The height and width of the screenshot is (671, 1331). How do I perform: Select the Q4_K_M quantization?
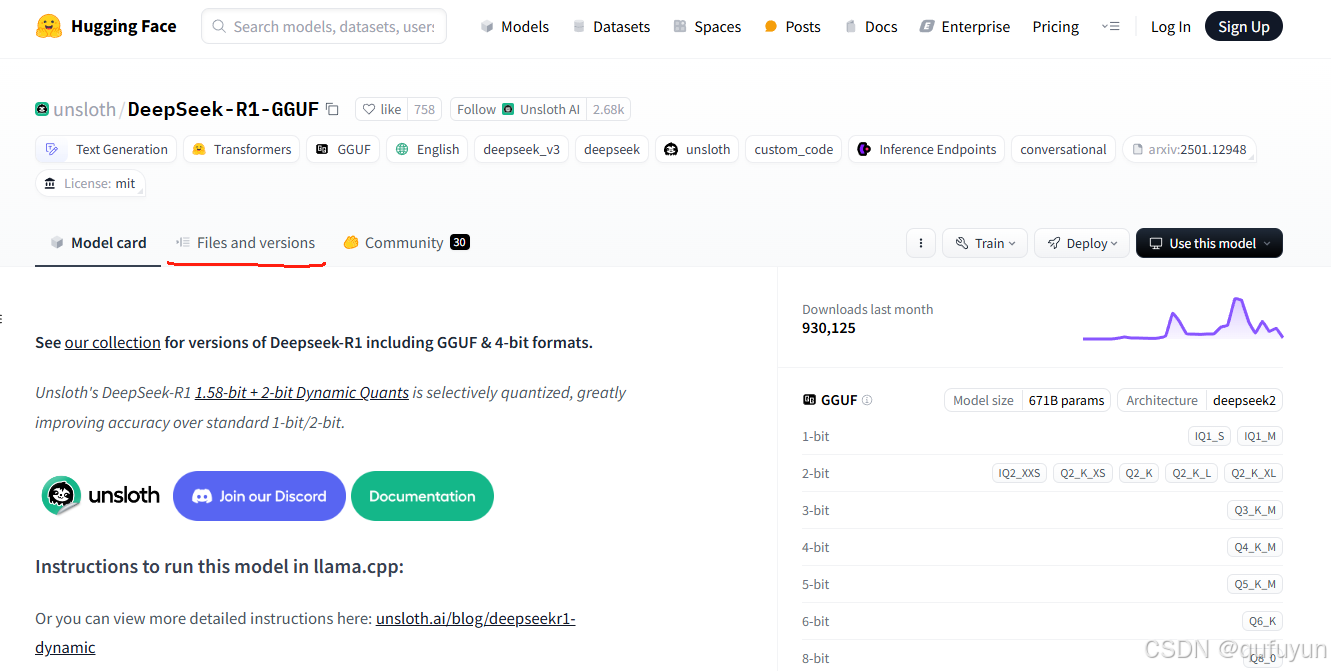pos(1255,547)
